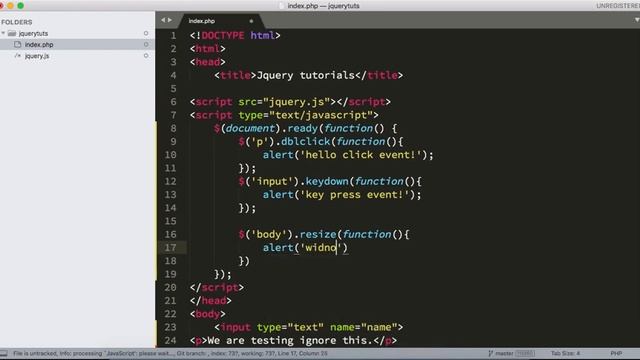This screenshot has height=360, width=640.
Task: Go to next tab with right arrow
Action: point(170,20)
